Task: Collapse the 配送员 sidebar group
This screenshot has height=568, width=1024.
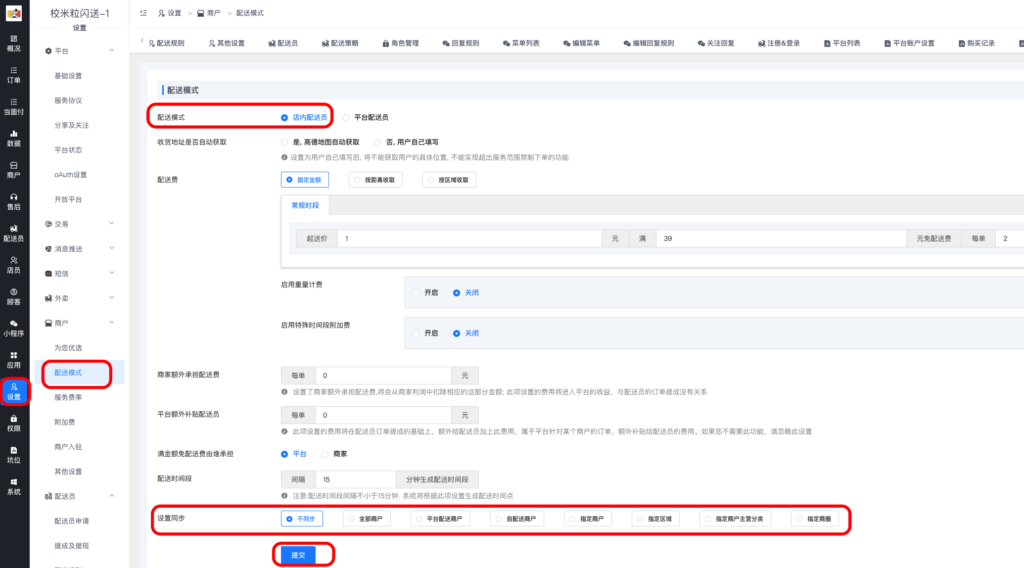Action: click(x=112, y=496)
